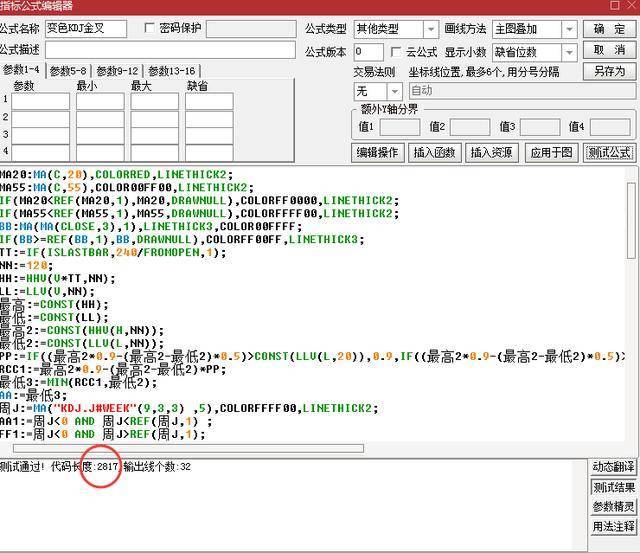Viewport: 640px width, 553px height.
Task: Click the 公式名称 input field
Action: coord(86,29)
